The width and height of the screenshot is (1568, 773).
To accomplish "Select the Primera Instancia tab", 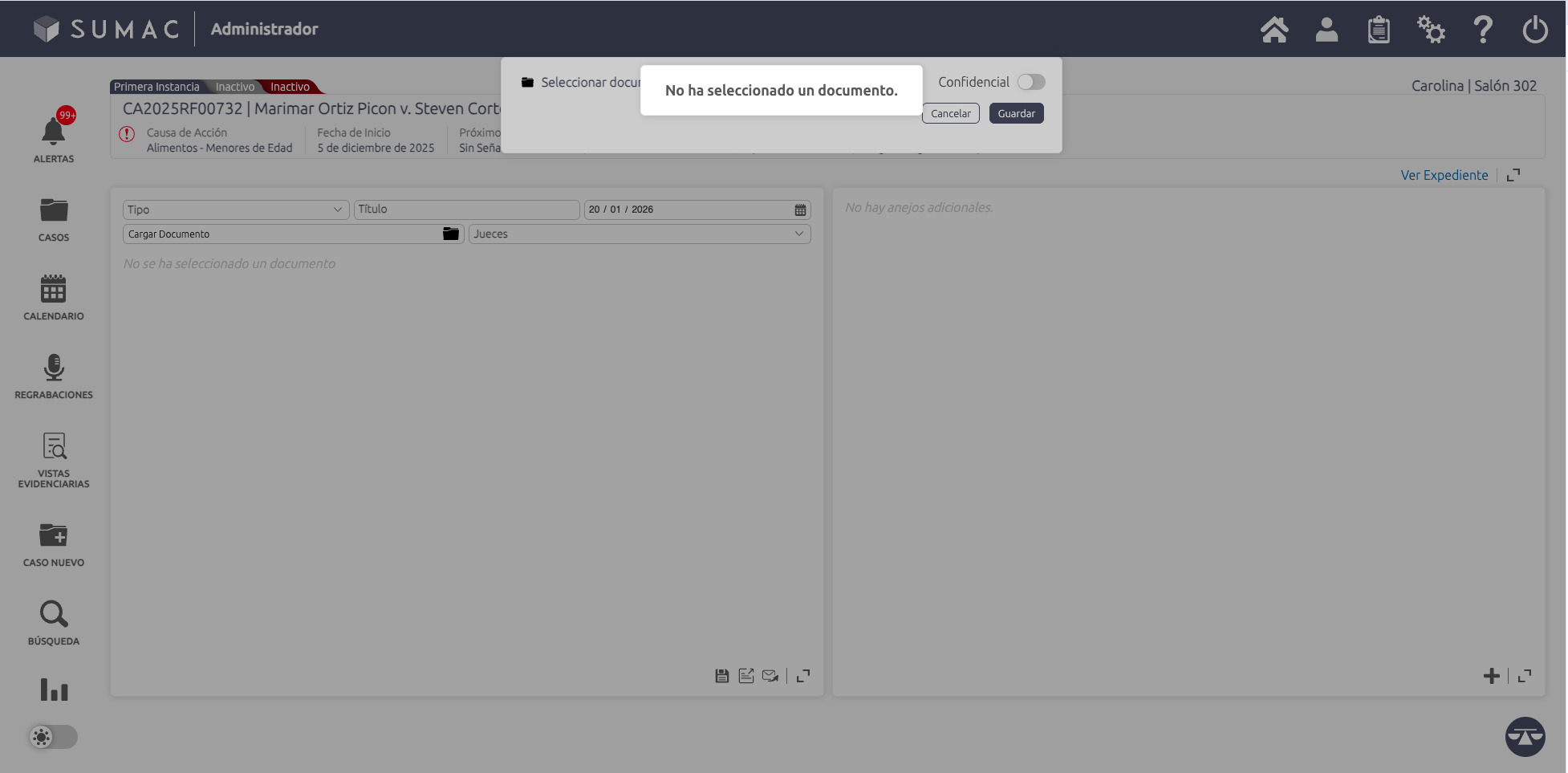I will click(x=156, y=87).
